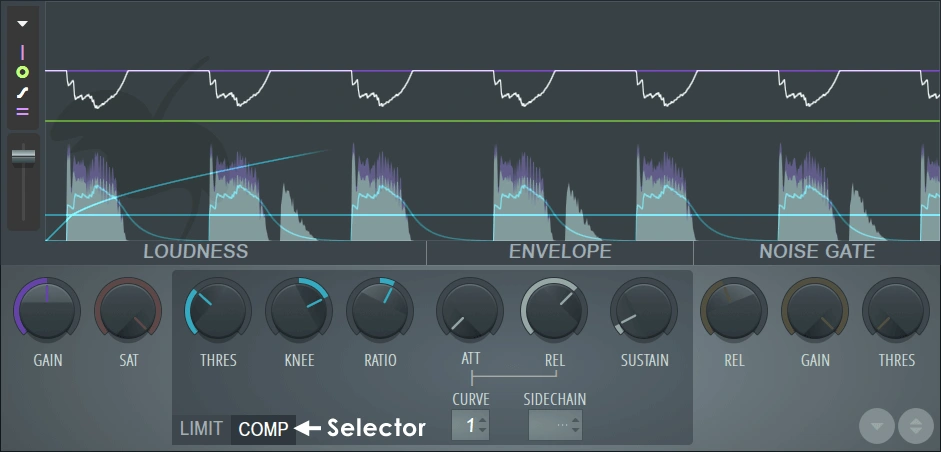The image size is (941, 452).
Task: Click the SAT label text
Action: (128, 360)
